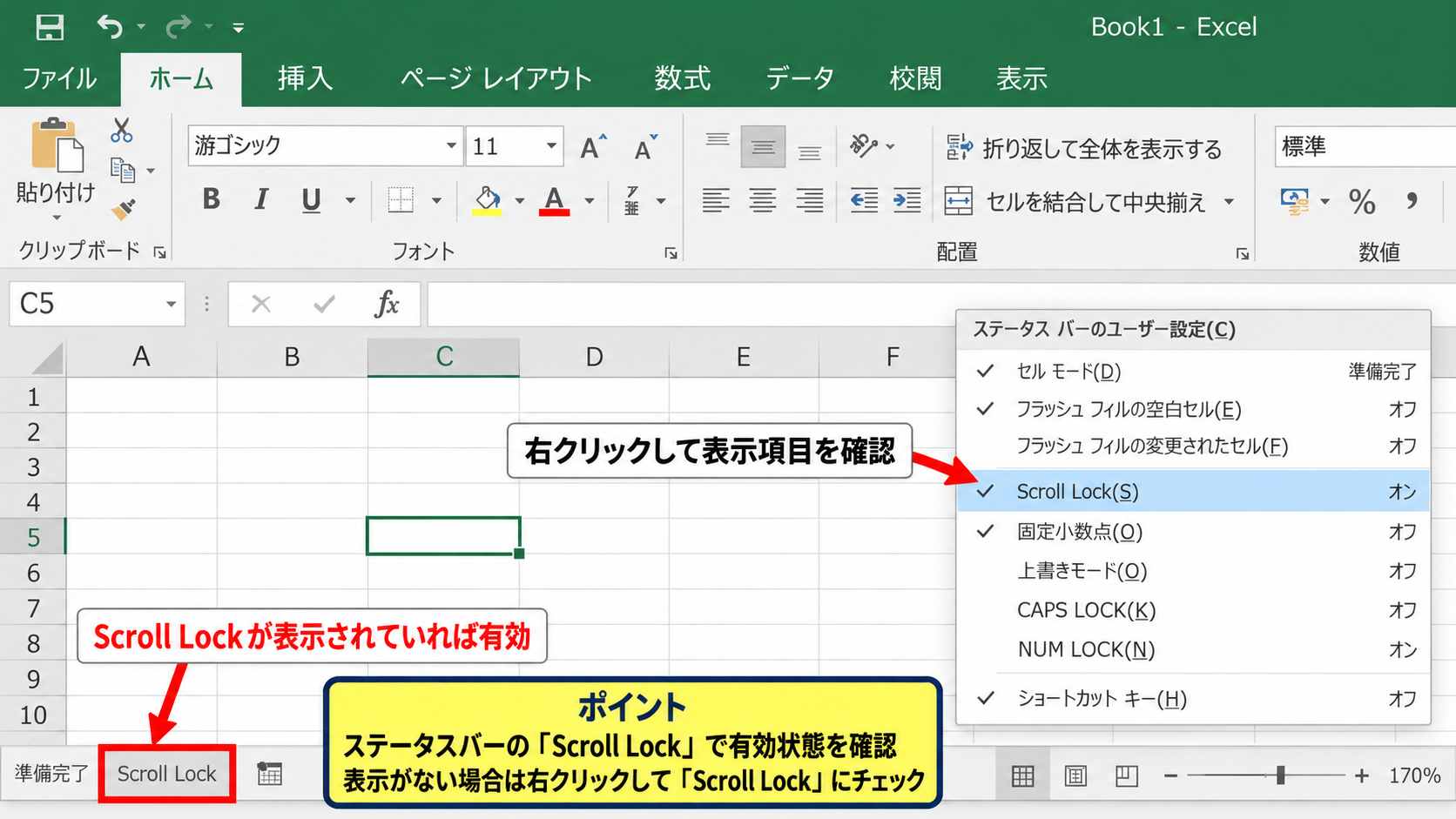The height and width of the screenshot is (819, 1456).
Task: Toggle the 固定小数点 status bar item
Action: pyautogui.click(x=1193, y=532)
